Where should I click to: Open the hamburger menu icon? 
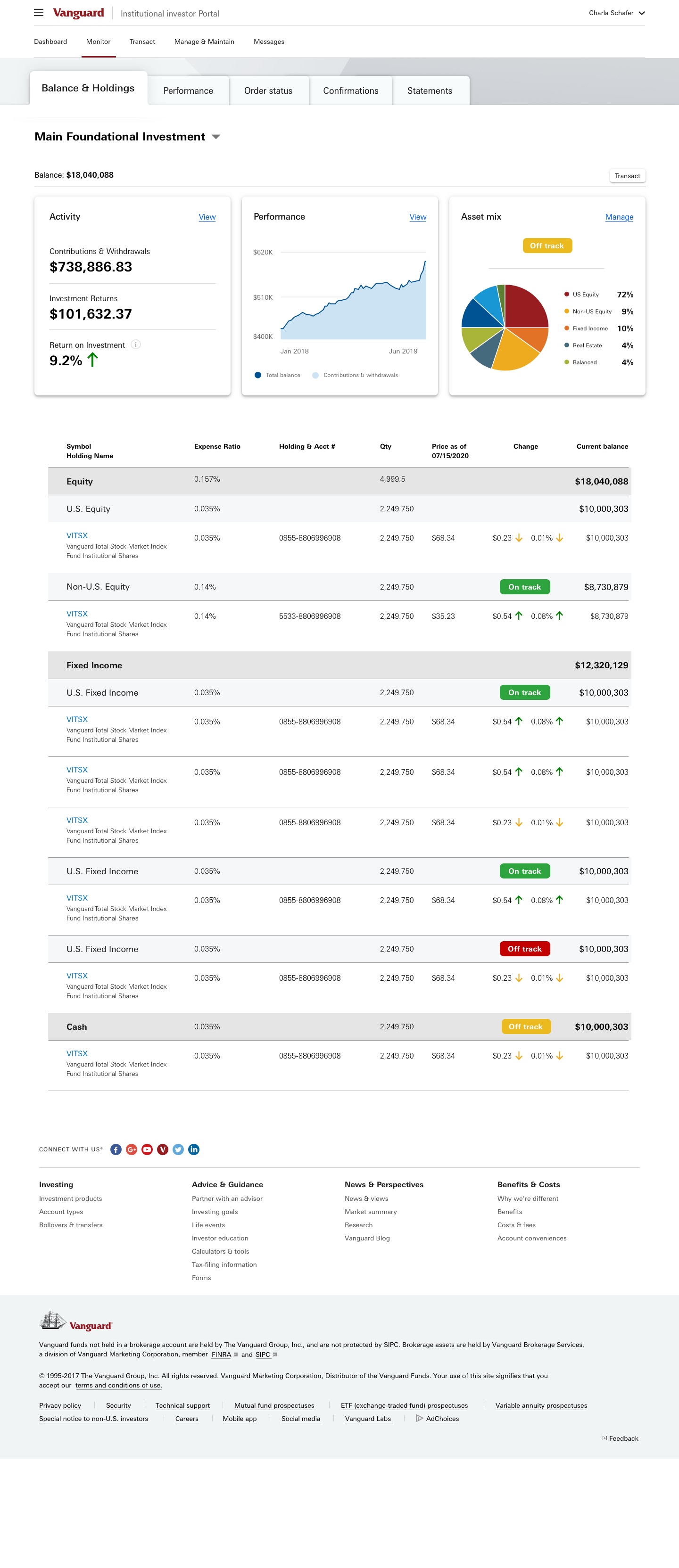coord(38,13)
